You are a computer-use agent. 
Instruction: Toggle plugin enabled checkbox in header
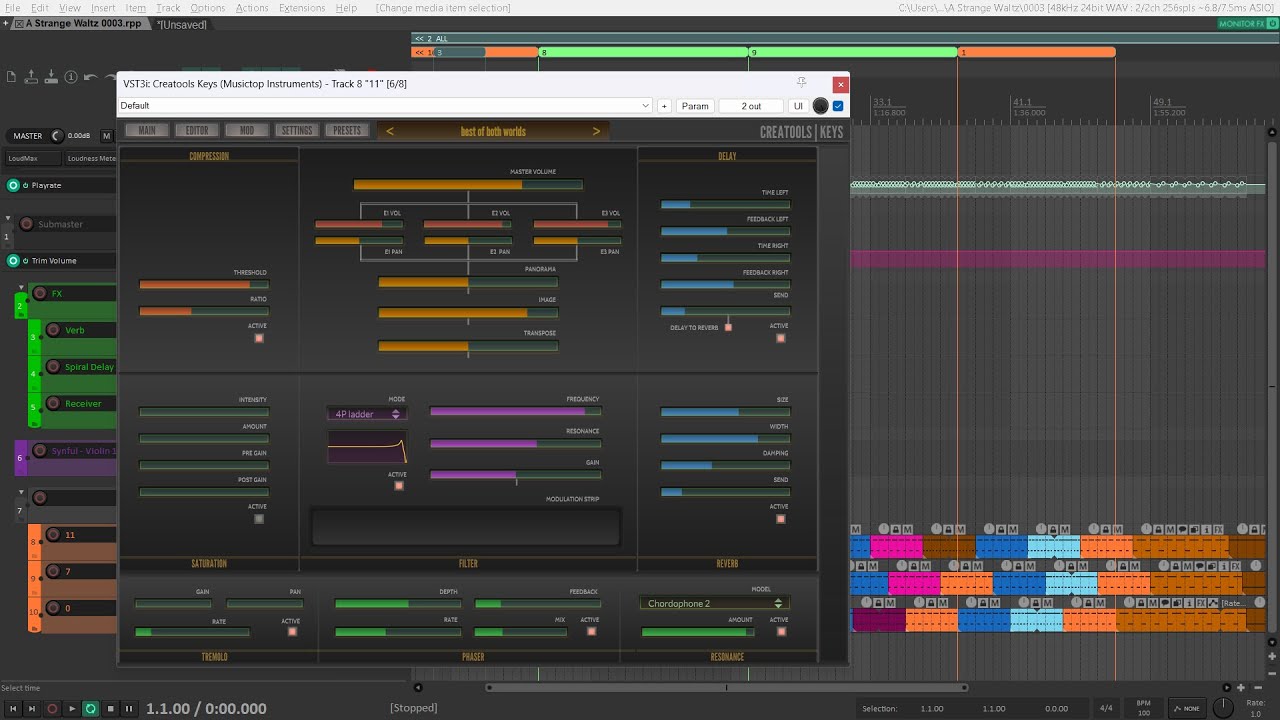click(838, 106)
